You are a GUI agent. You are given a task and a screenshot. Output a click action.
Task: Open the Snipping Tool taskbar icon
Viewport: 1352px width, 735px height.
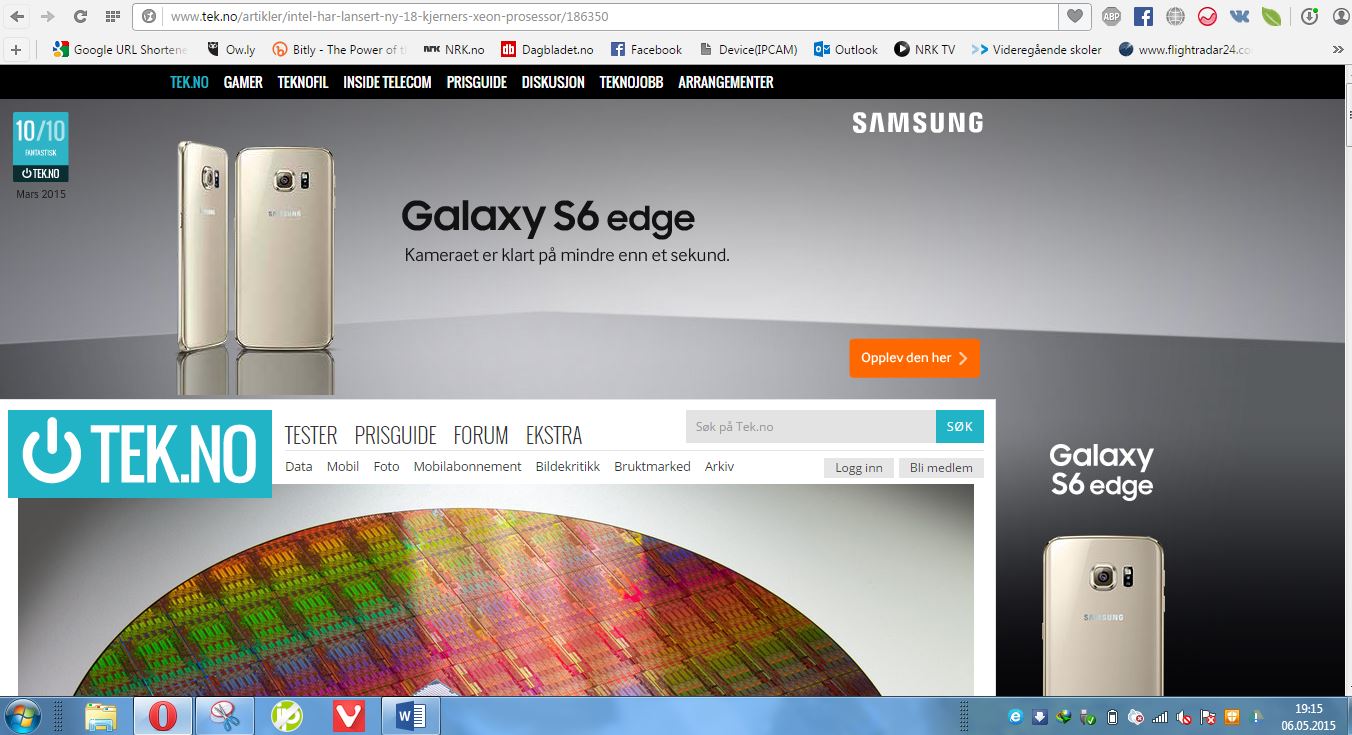point(224,716)
